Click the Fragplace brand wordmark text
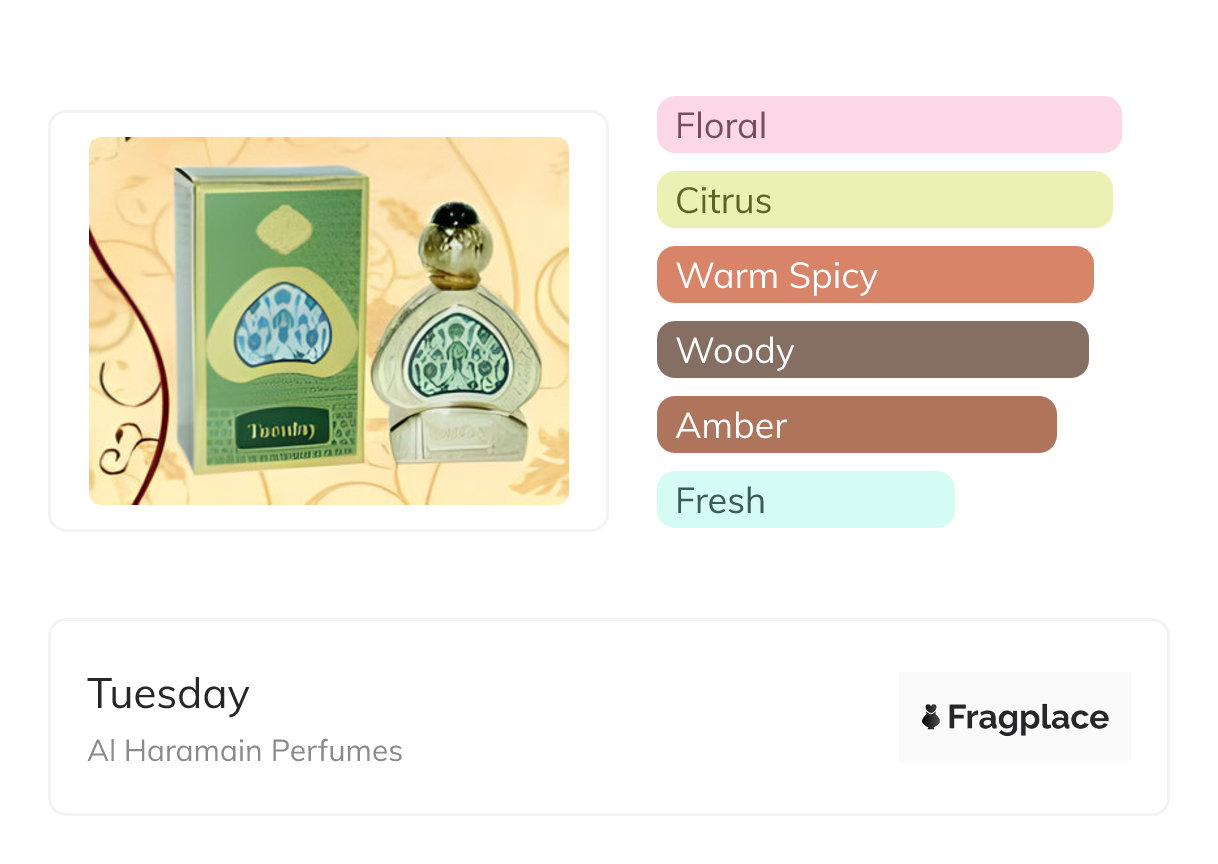The height and width of the screenshot is (864, 1218). [1028, 717]
